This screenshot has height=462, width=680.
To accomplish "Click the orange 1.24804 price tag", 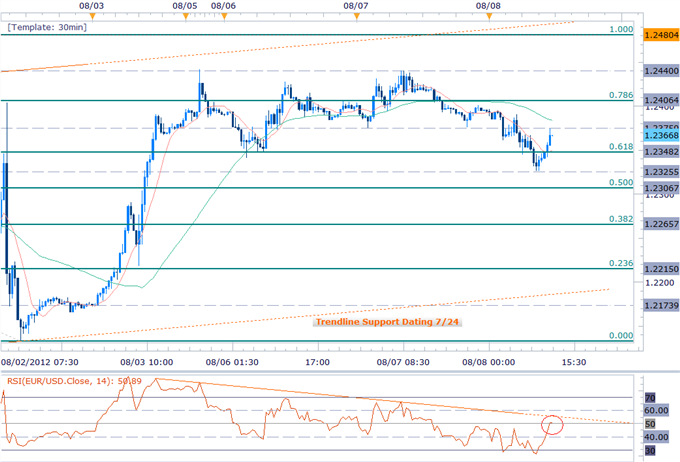I will coord(657,36).
